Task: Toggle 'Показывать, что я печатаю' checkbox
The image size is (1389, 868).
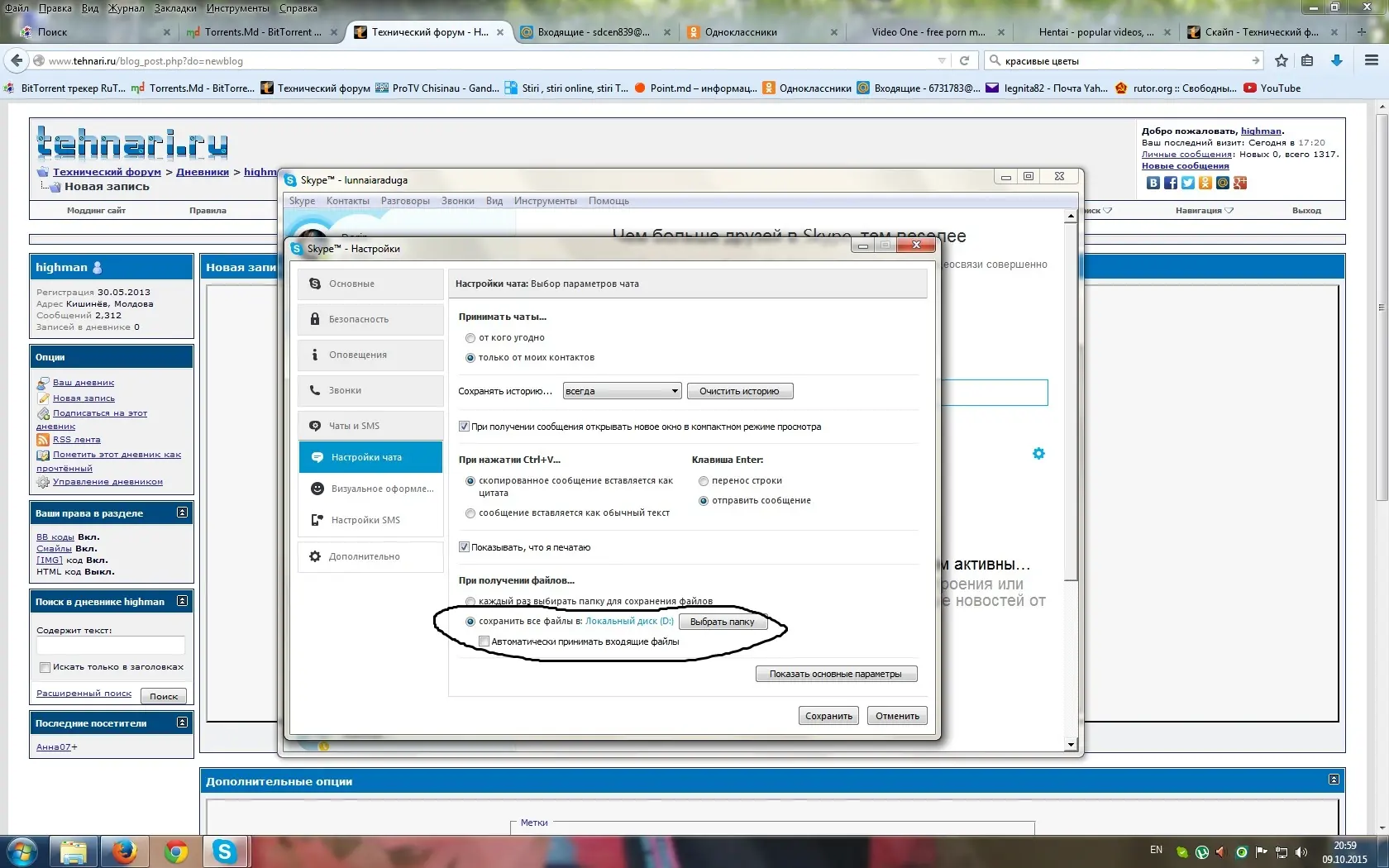Action: (464, 547)
